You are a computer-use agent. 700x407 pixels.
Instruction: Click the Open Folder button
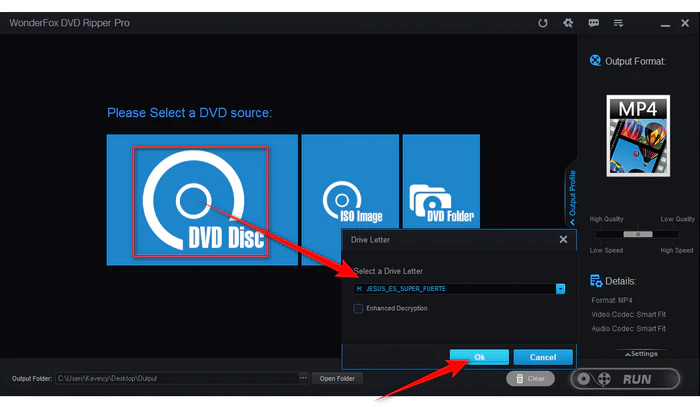[337, 378]
